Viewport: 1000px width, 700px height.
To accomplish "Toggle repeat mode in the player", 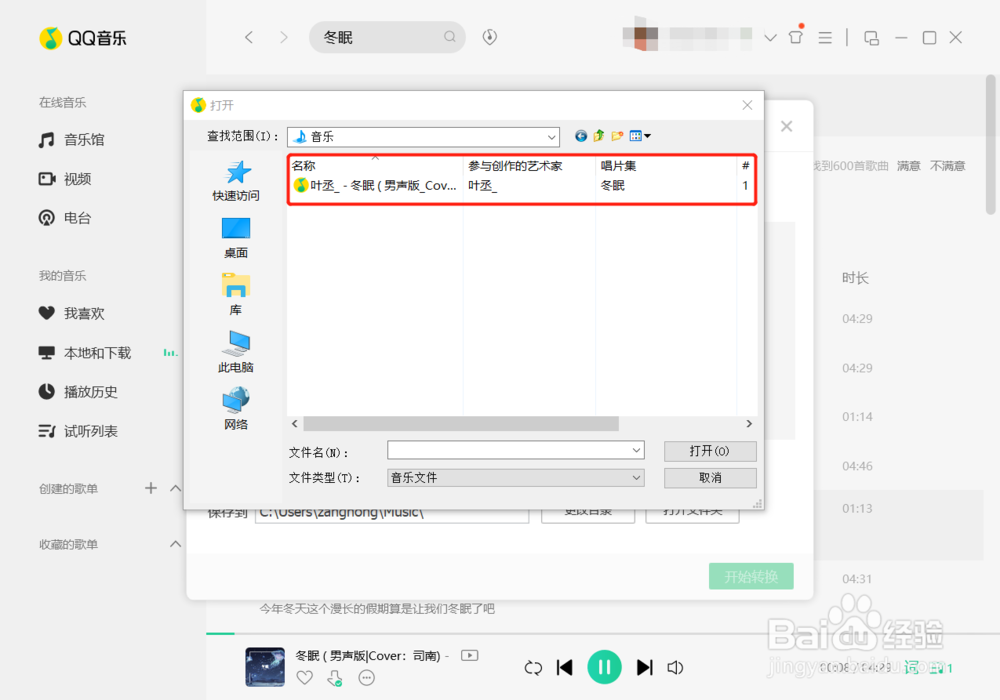I will 533,667.
